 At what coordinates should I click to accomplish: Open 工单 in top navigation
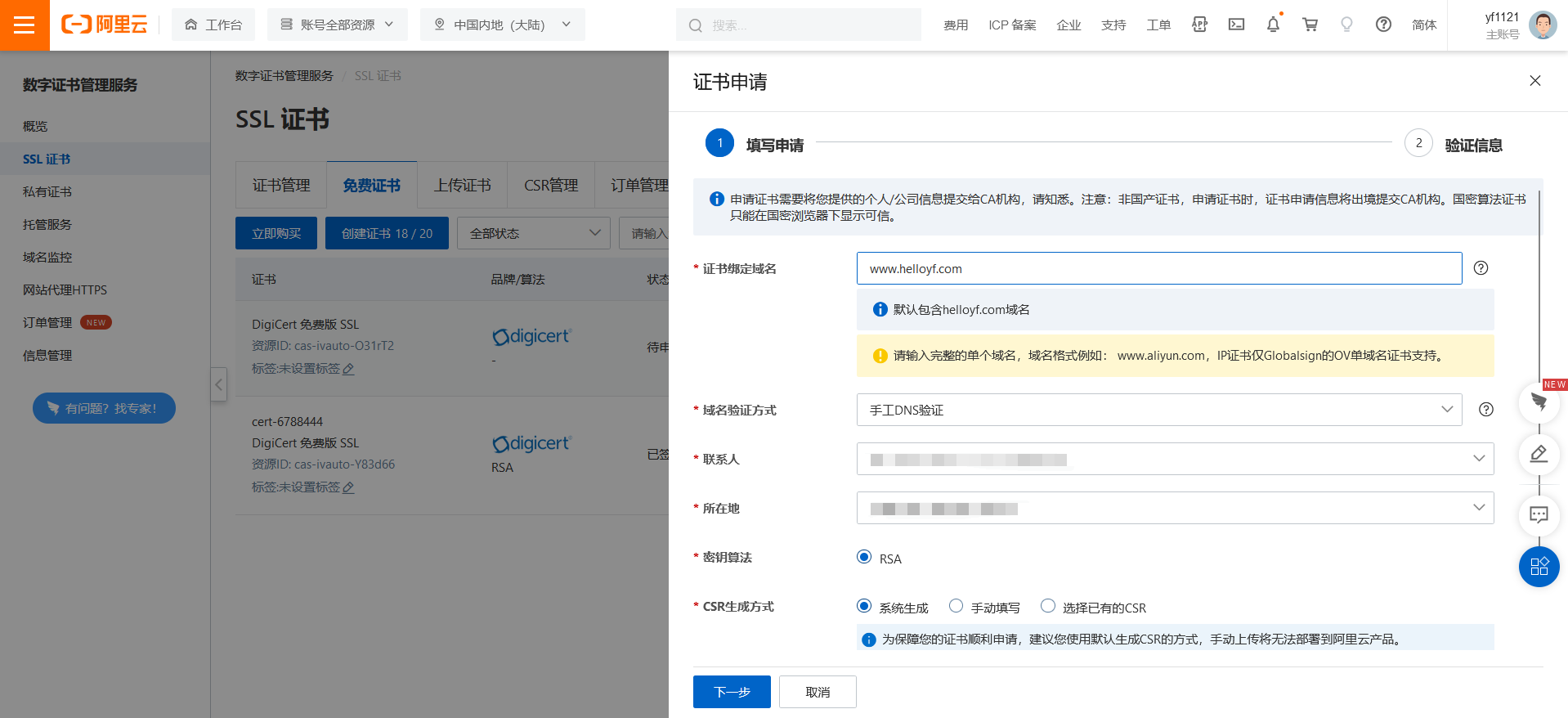1158,25
